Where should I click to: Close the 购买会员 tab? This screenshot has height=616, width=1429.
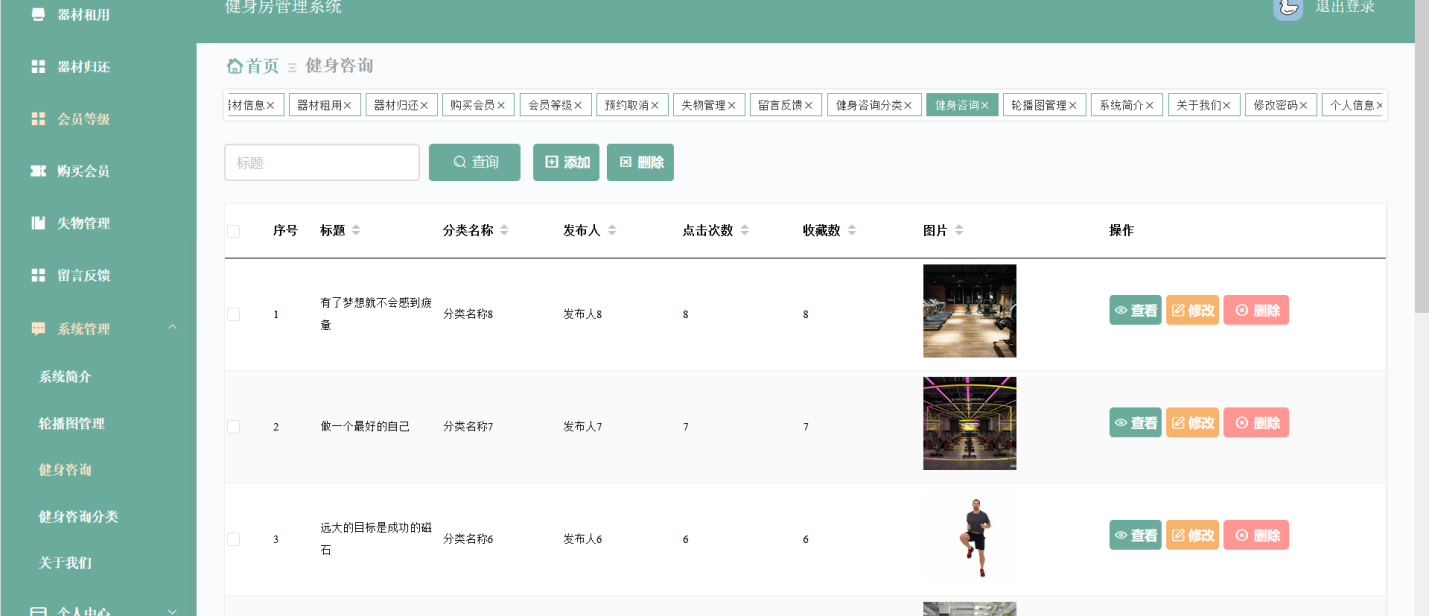coord(501,105)
